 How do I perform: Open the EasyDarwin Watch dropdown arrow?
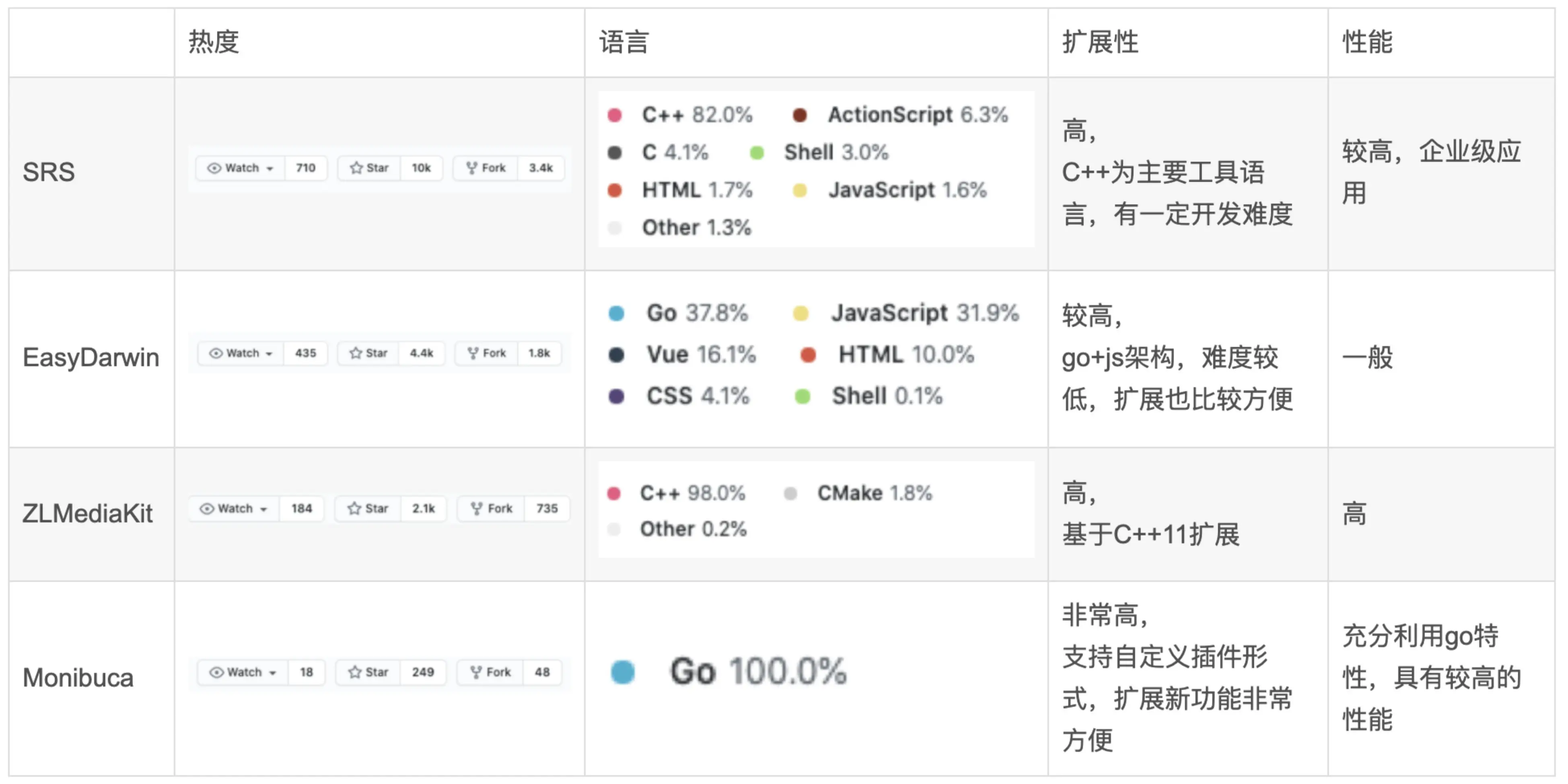(269, 354)
